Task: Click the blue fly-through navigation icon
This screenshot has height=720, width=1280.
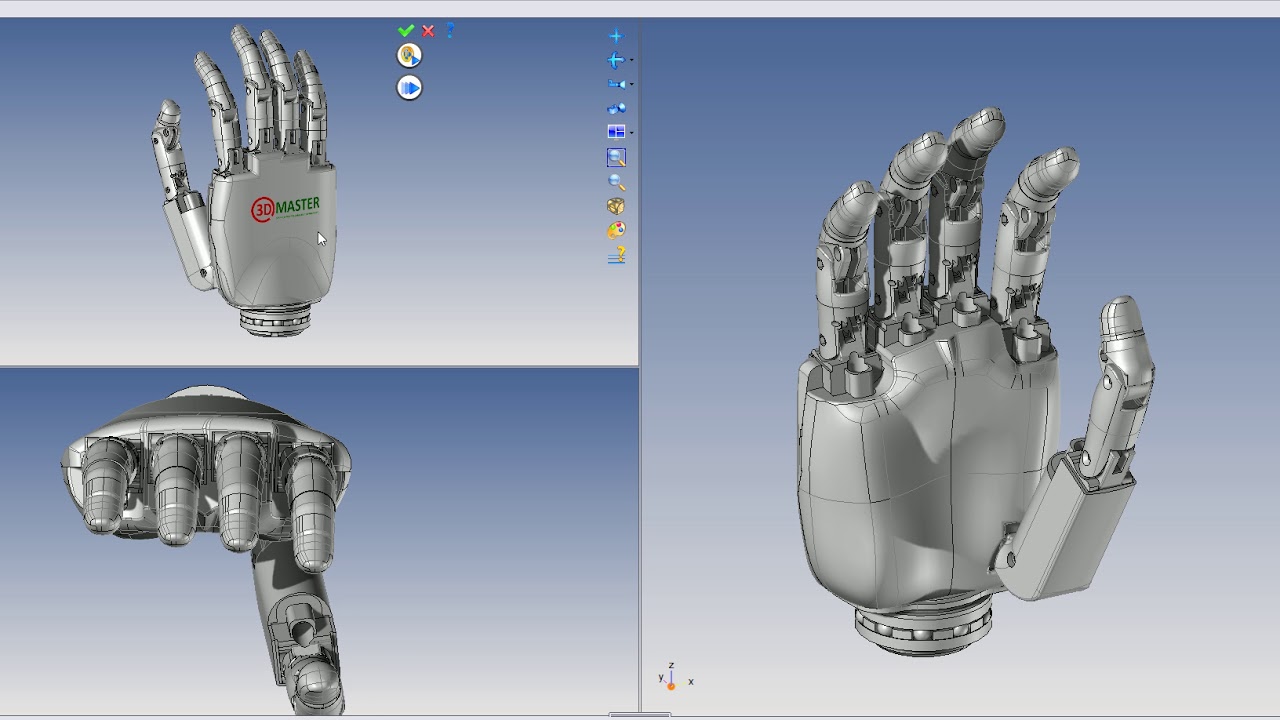Action: click(x=616, y=108)
